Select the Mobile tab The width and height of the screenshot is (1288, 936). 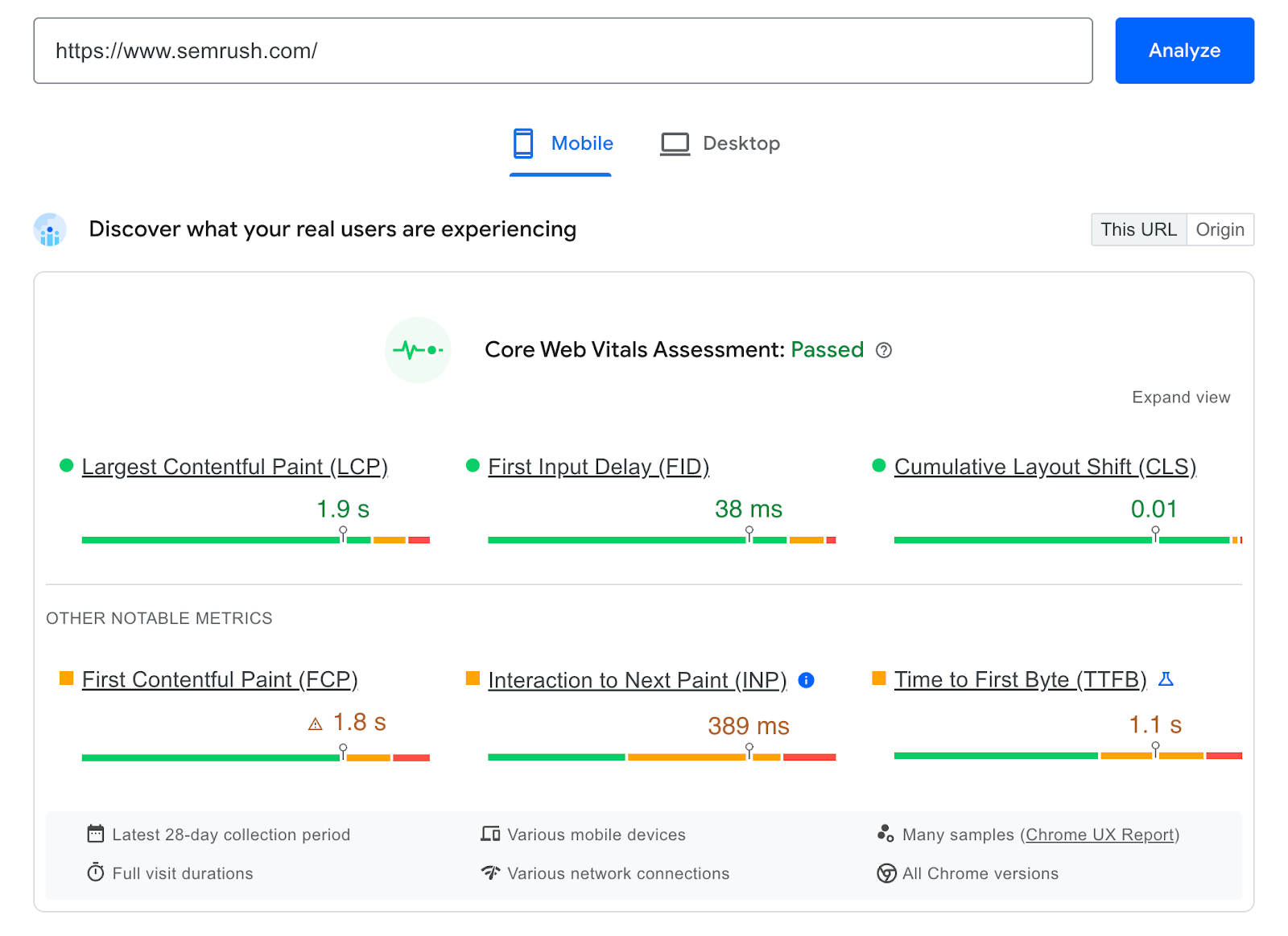coord(561,143)
